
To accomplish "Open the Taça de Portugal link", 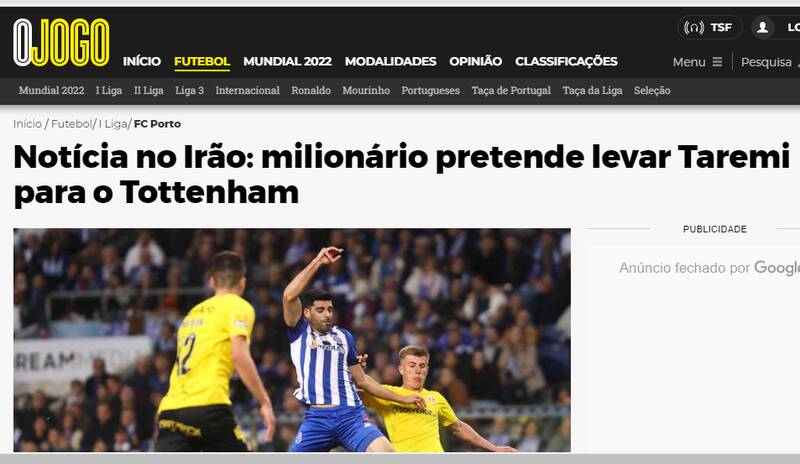I will click(511, 91).
